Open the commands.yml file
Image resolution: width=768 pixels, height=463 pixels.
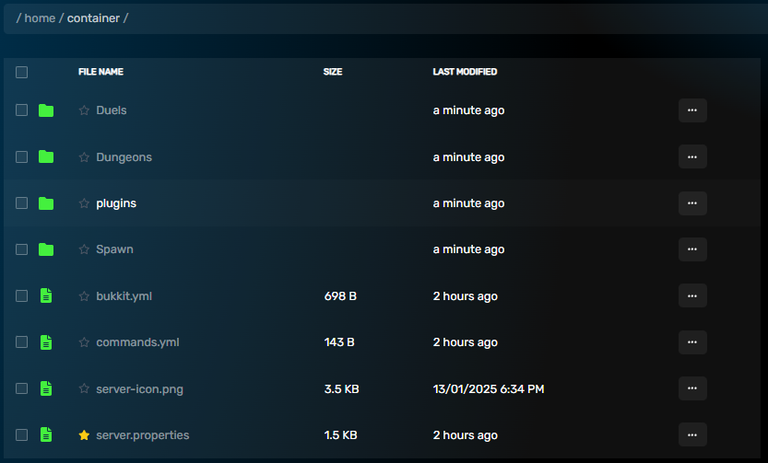pyautogui.click(x=138, y=342)
